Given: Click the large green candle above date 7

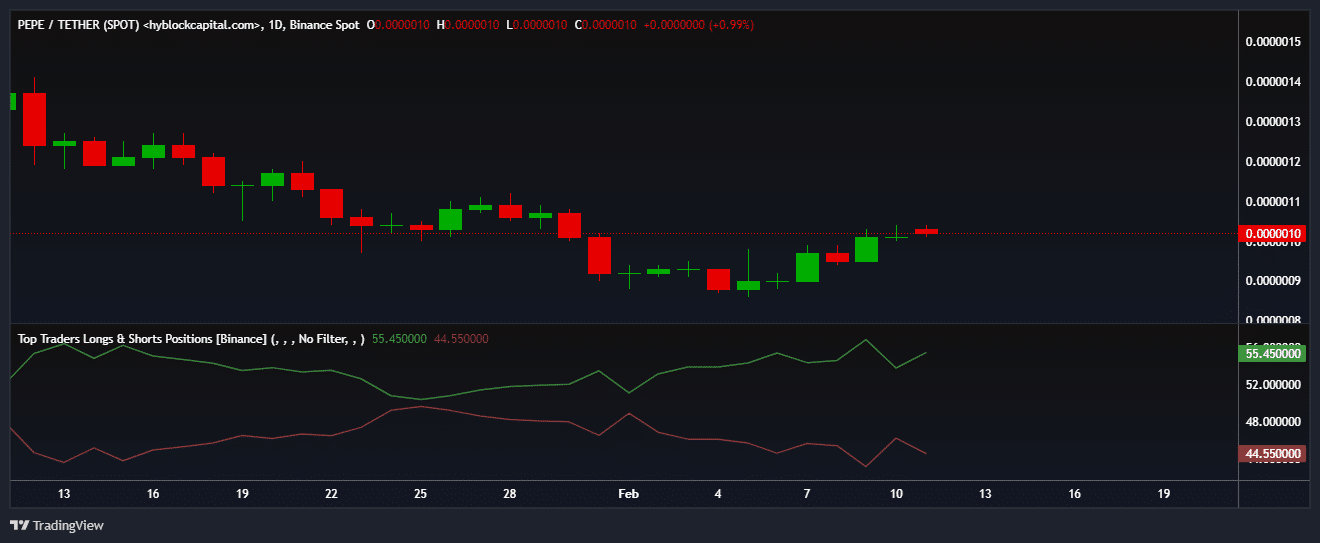Looking at the screenshot, I should (x=807, y=267).
